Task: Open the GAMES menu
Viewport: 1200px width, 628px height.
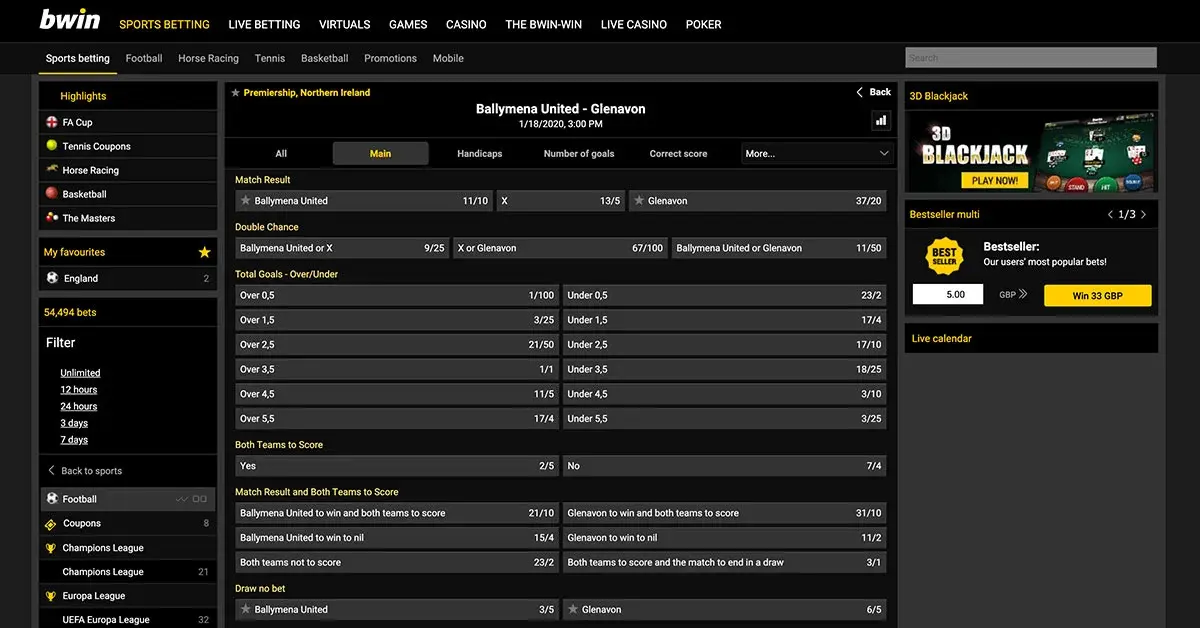Action: [408, 24]
